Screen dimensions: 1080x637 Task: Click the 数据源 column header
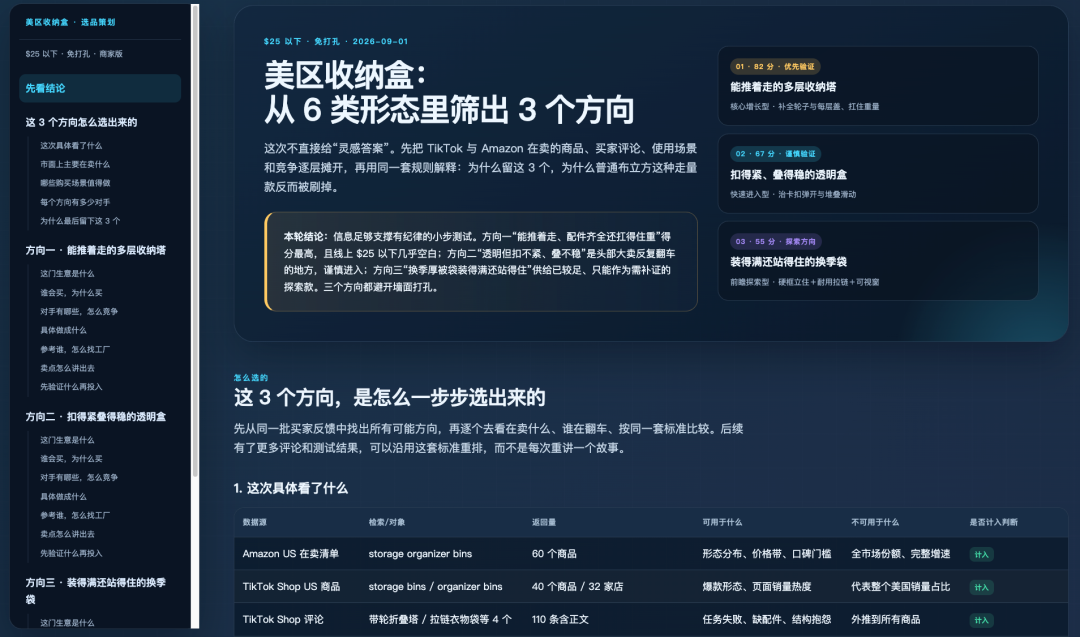click(x=254, y=522)
